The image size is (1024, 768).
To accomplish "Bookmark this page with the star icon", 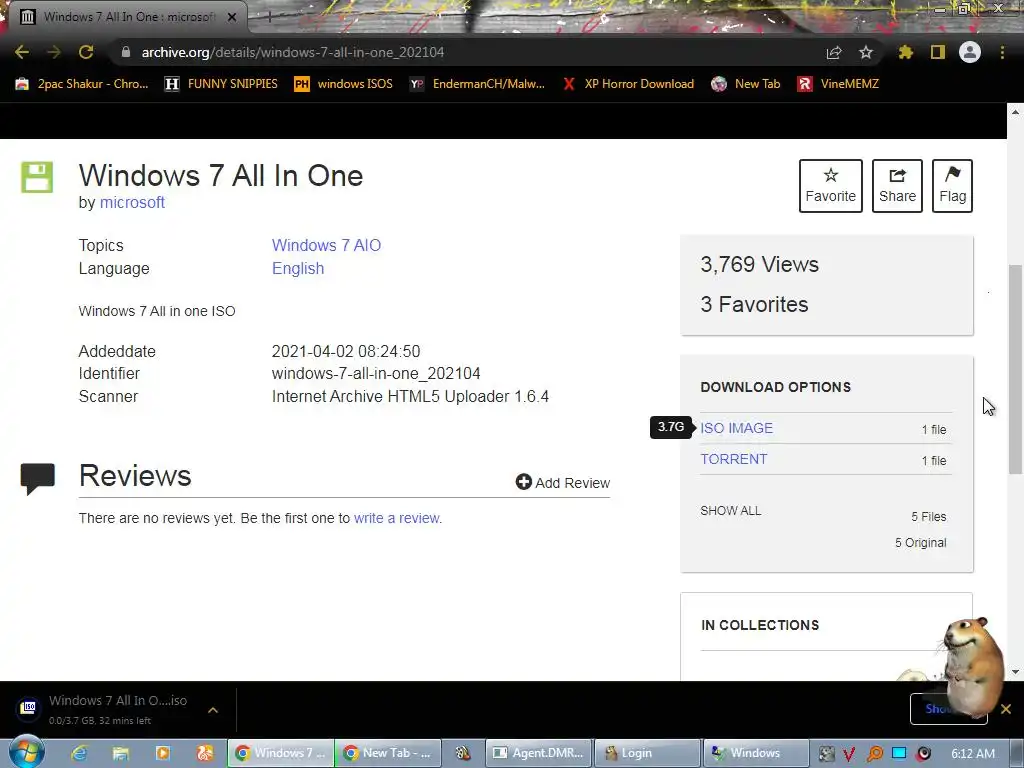I will [866, 52].
